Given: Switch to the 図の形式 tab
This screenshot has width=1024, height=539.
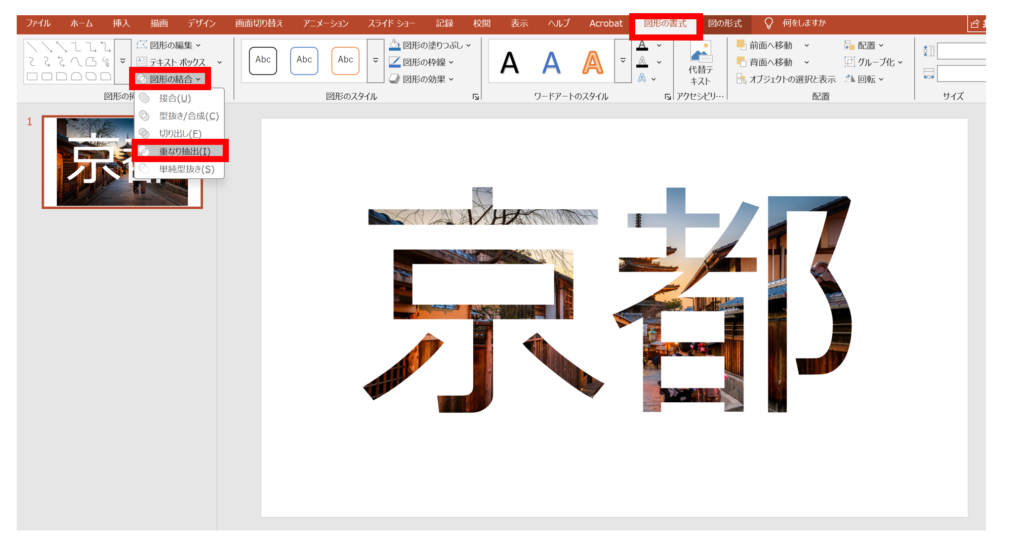Looking at the screenshot, I should click(x=724, y=23).
